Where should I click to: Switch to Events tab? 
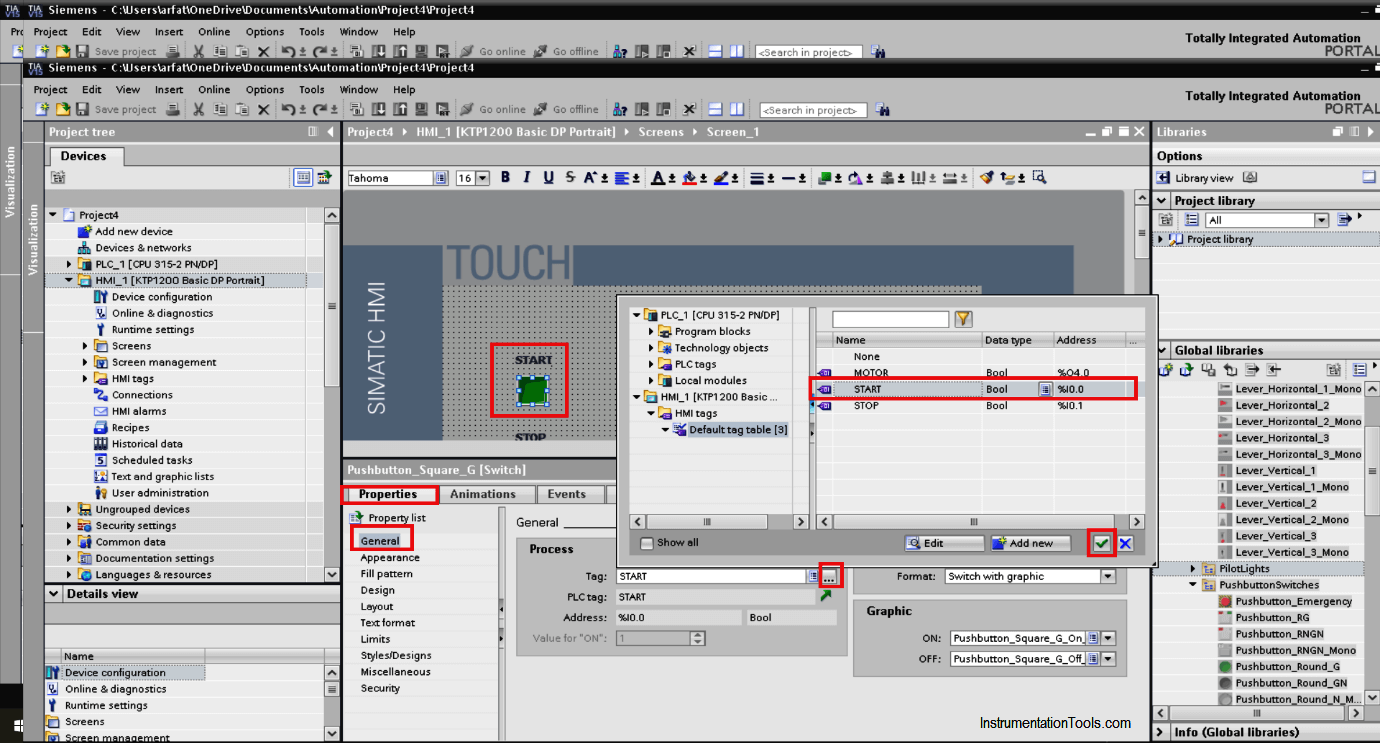pyautogui.click(x=566, y=494)
